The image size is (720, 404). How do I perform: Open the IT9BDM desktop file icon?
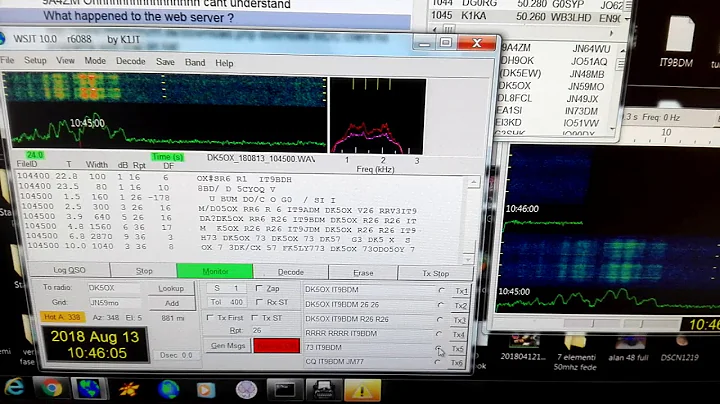coord(678,42)
